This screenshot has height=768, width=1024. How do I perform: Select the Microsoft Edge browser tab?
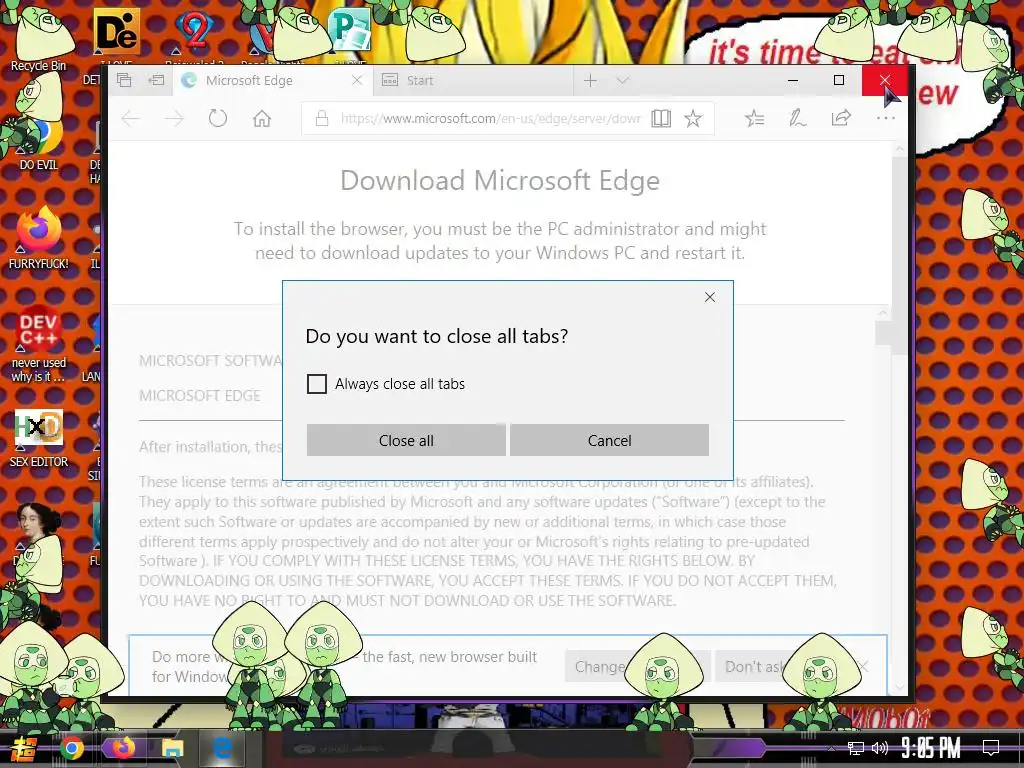tap(272, 80)
